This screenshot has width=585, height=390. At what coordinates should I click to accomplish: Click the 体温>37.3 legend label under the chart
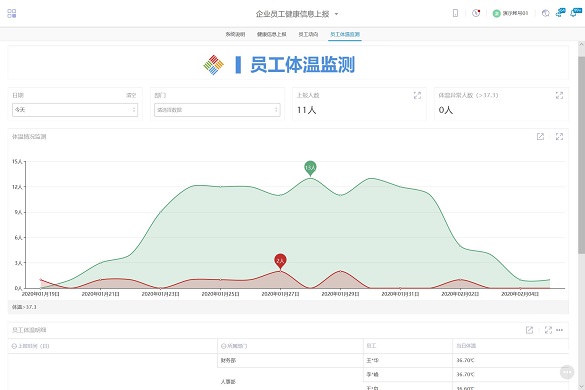coord(24,307)
